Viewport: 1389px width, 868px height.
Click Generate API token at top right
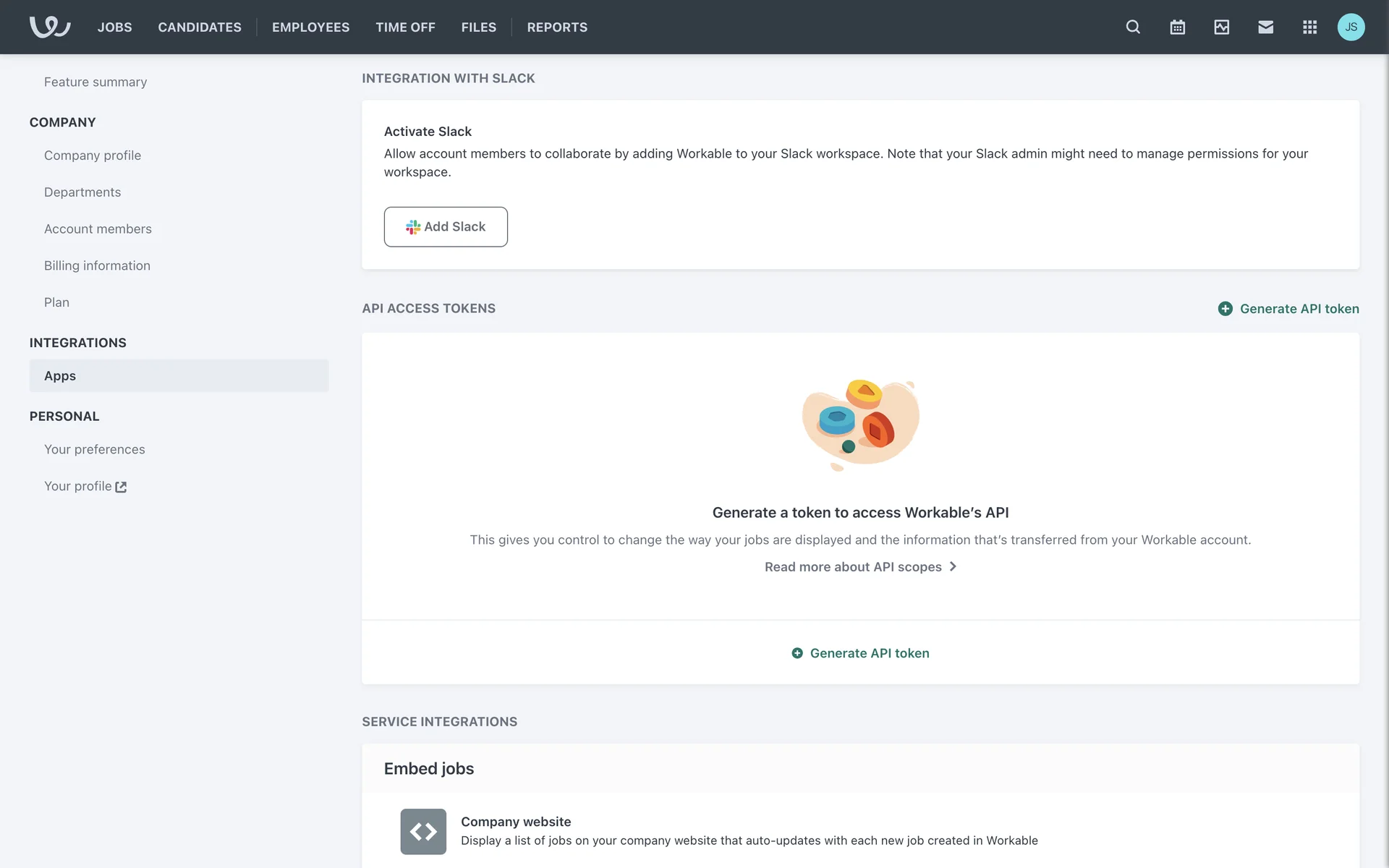point(1288,309)
